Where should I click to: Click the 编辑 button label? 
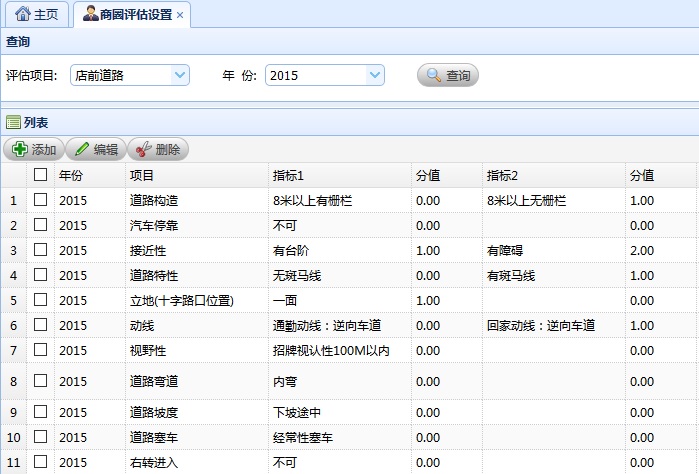point(106,149)
